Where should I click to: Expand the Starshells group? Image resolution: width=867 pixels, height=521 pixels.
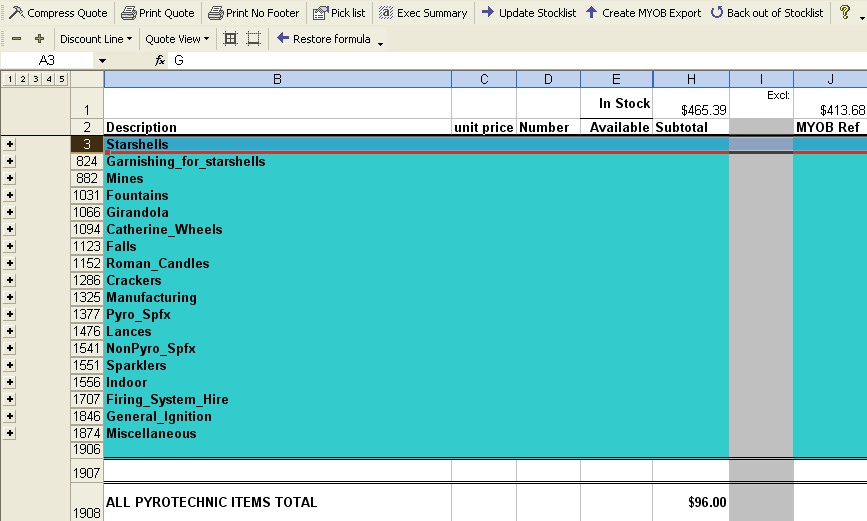point(10,145)
